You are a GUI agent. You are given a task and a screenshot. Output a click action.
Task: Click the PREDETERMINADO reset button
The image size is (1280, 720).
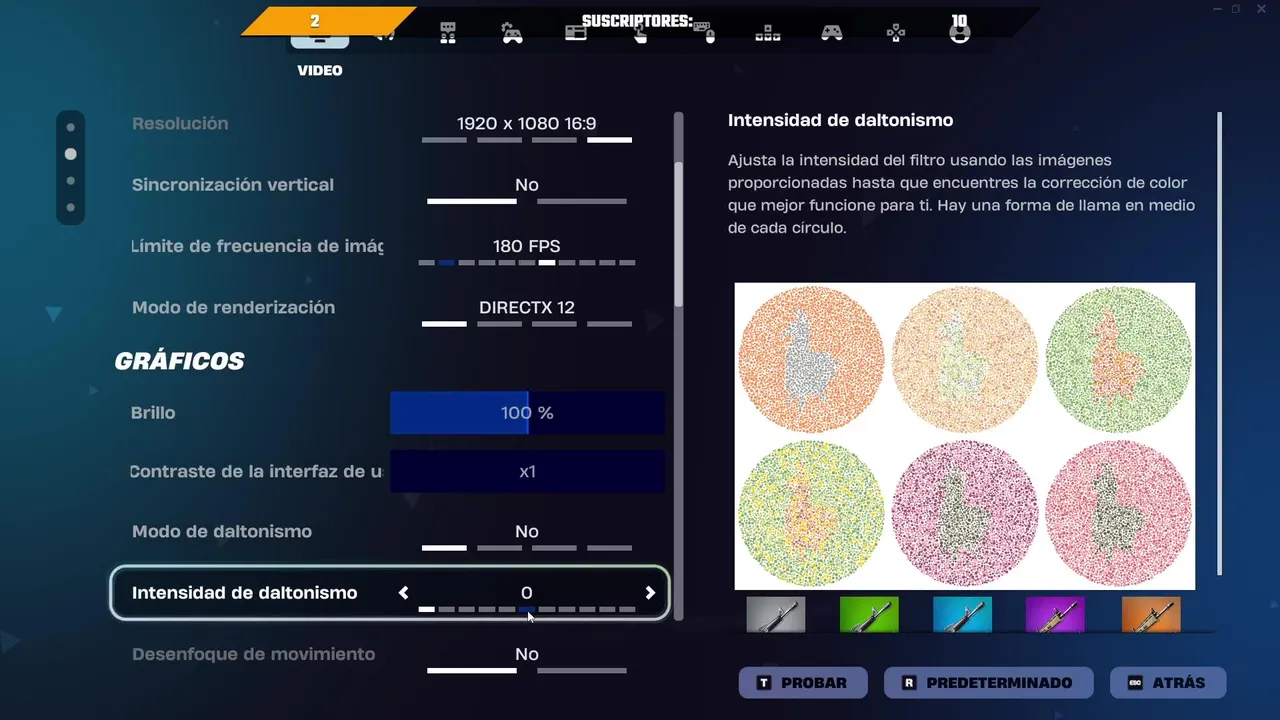[990, 683]
